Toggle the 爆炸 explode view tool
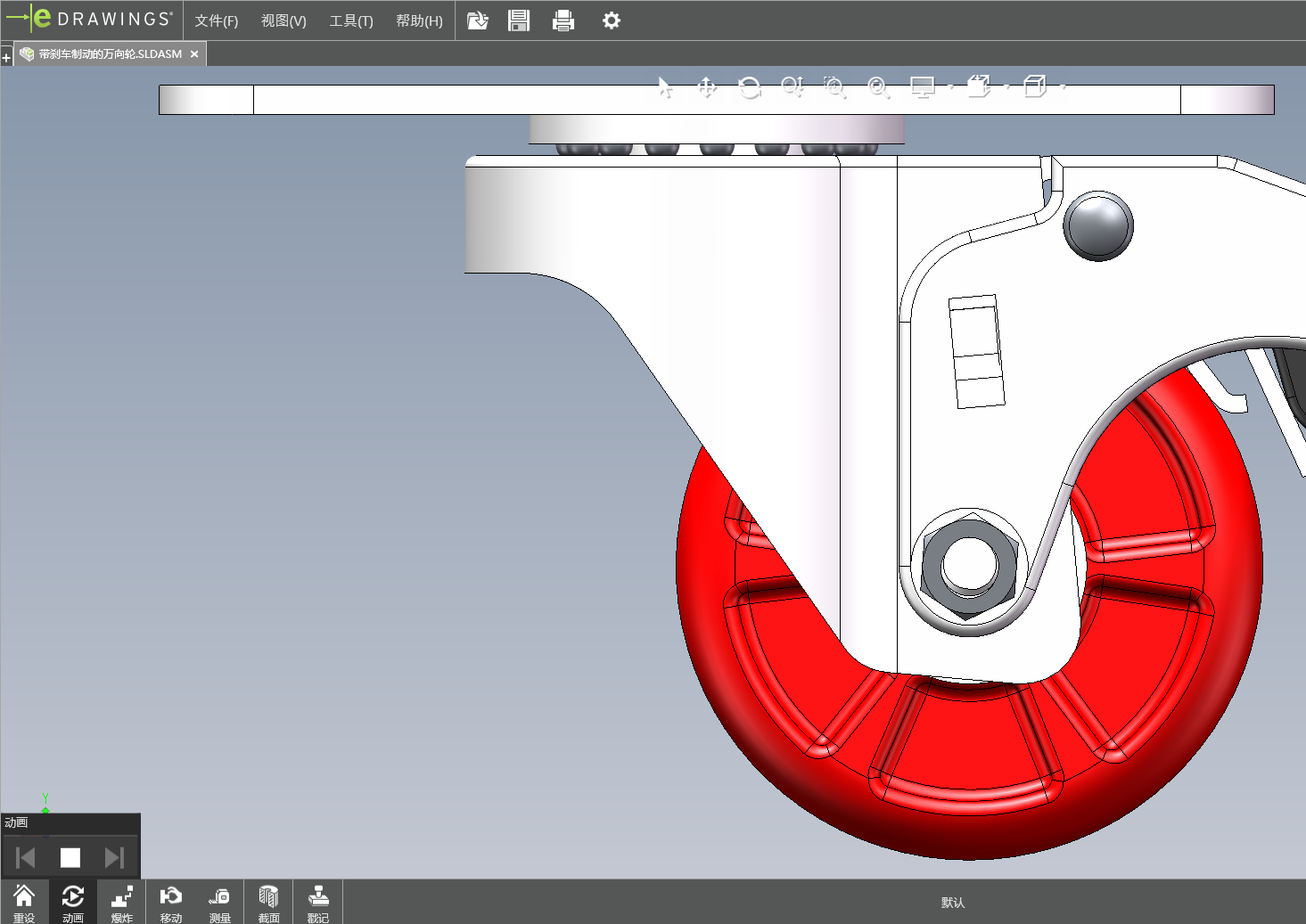The width and height of the screenshot is (1306, 924). (122, 902)
